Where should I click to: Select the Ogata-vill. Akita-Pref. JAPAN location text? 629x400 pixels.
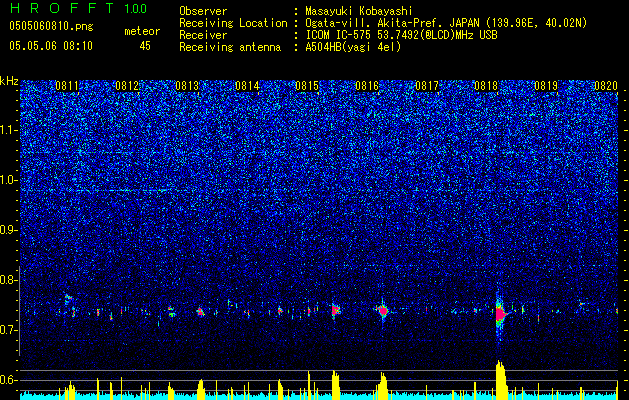pyautogui.click(x=446, y=23)
